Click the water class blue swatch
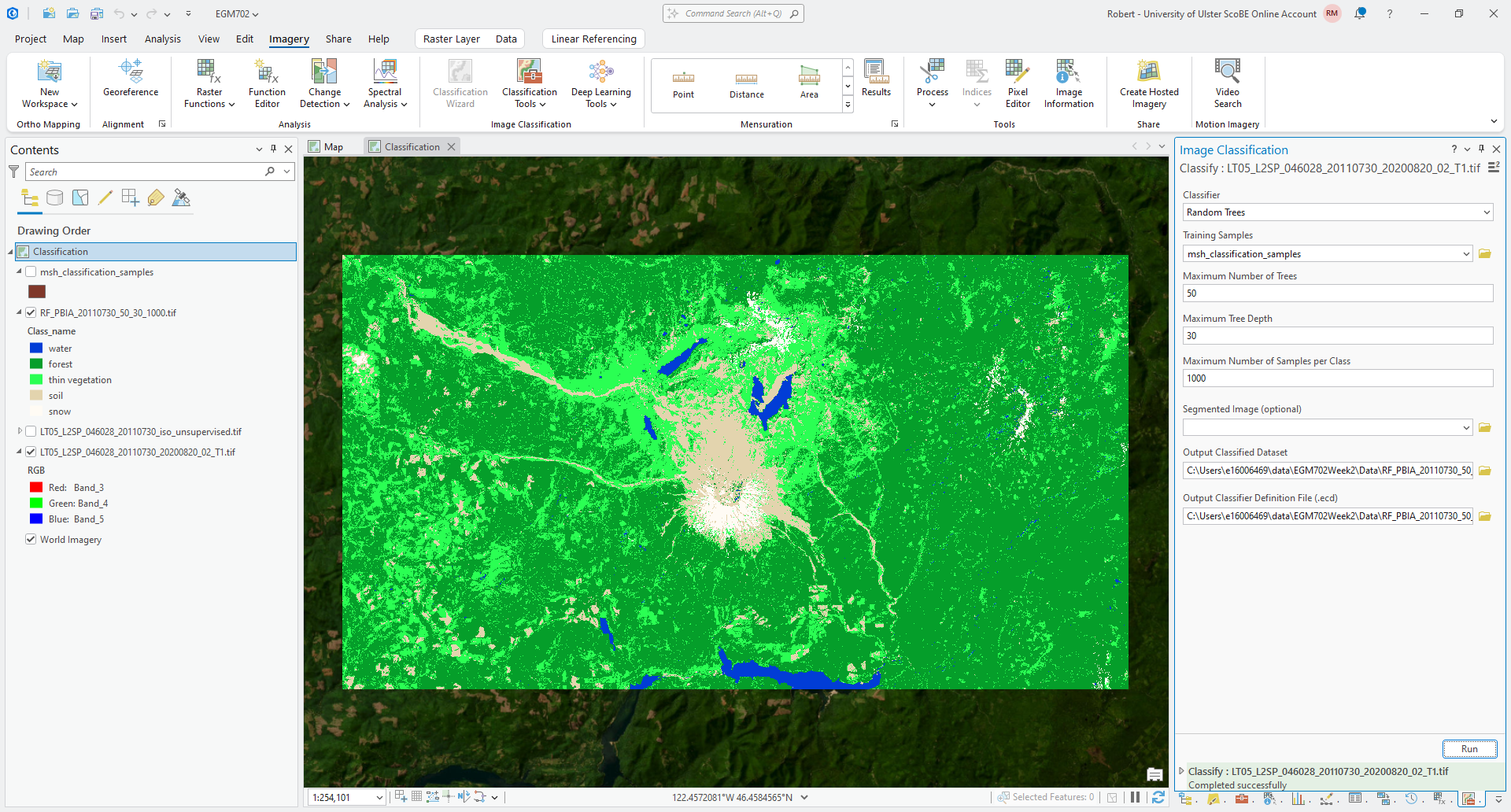The image size is (1511, 812). [x=36, y=349]
